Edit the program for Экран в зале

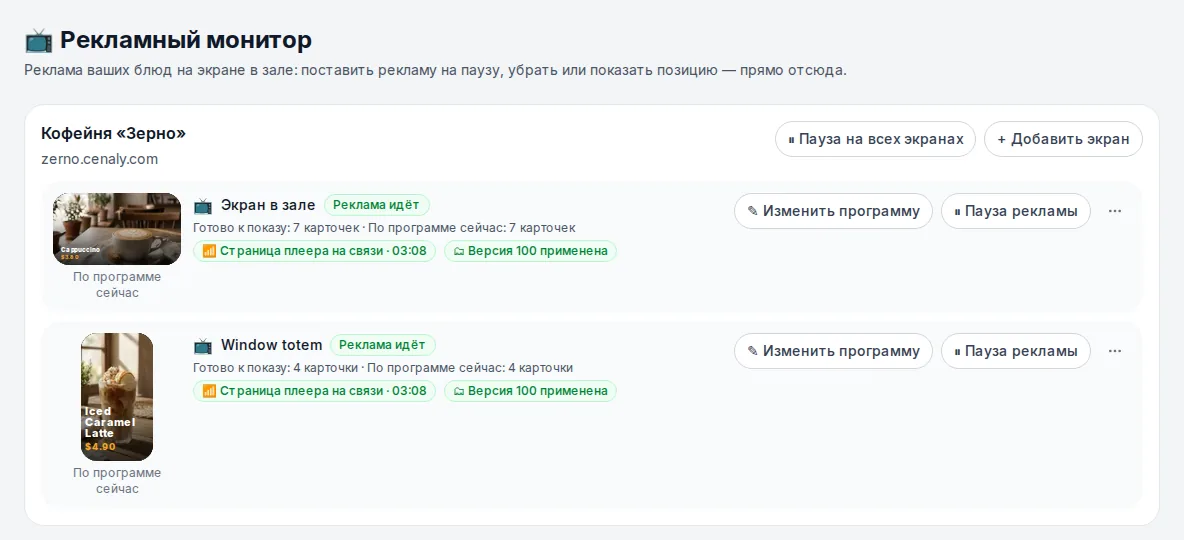(x=833, y=211)
